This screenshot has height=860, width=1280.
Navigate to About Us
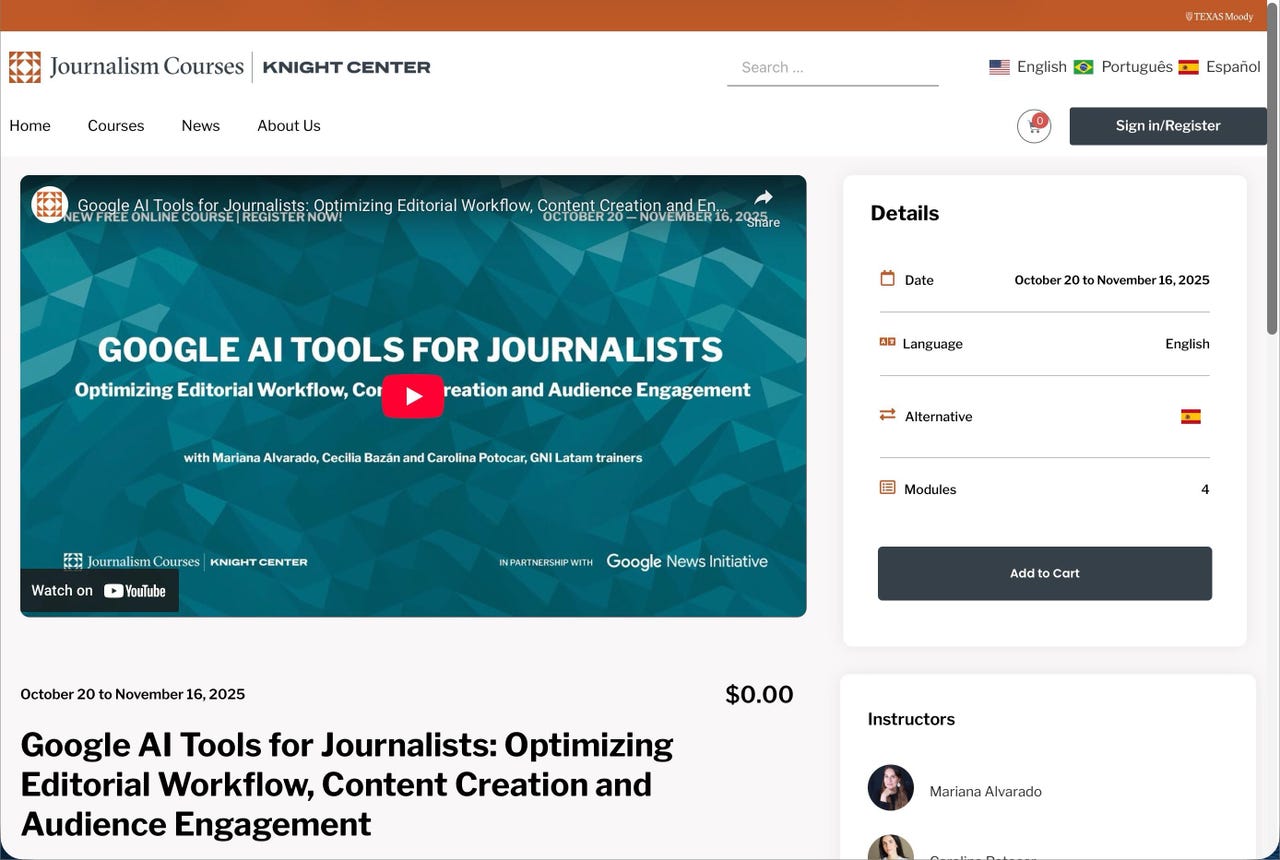coord(289,126)
